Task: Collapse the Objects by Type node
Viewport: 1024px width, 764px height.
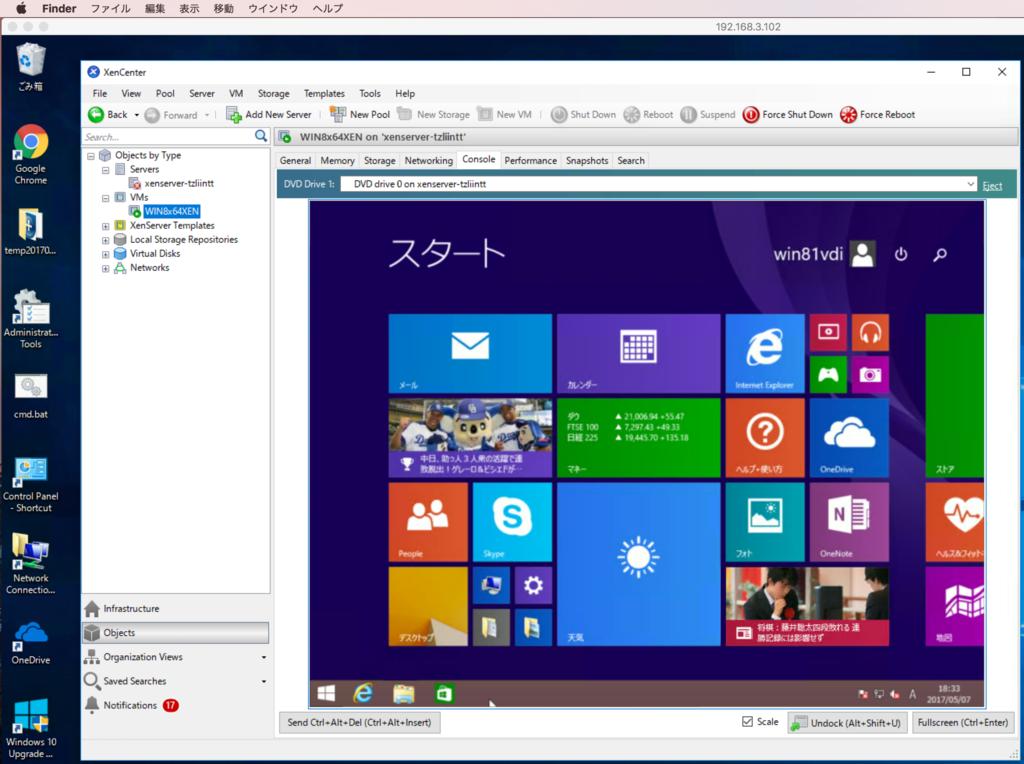Action: point(91,156)
